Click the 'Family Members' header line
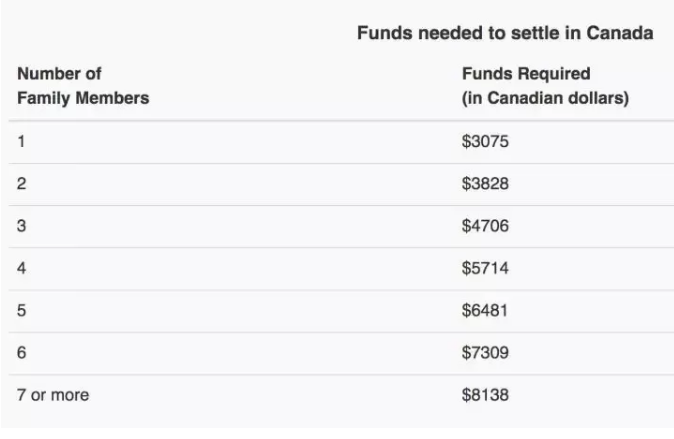 pos(83,98)
